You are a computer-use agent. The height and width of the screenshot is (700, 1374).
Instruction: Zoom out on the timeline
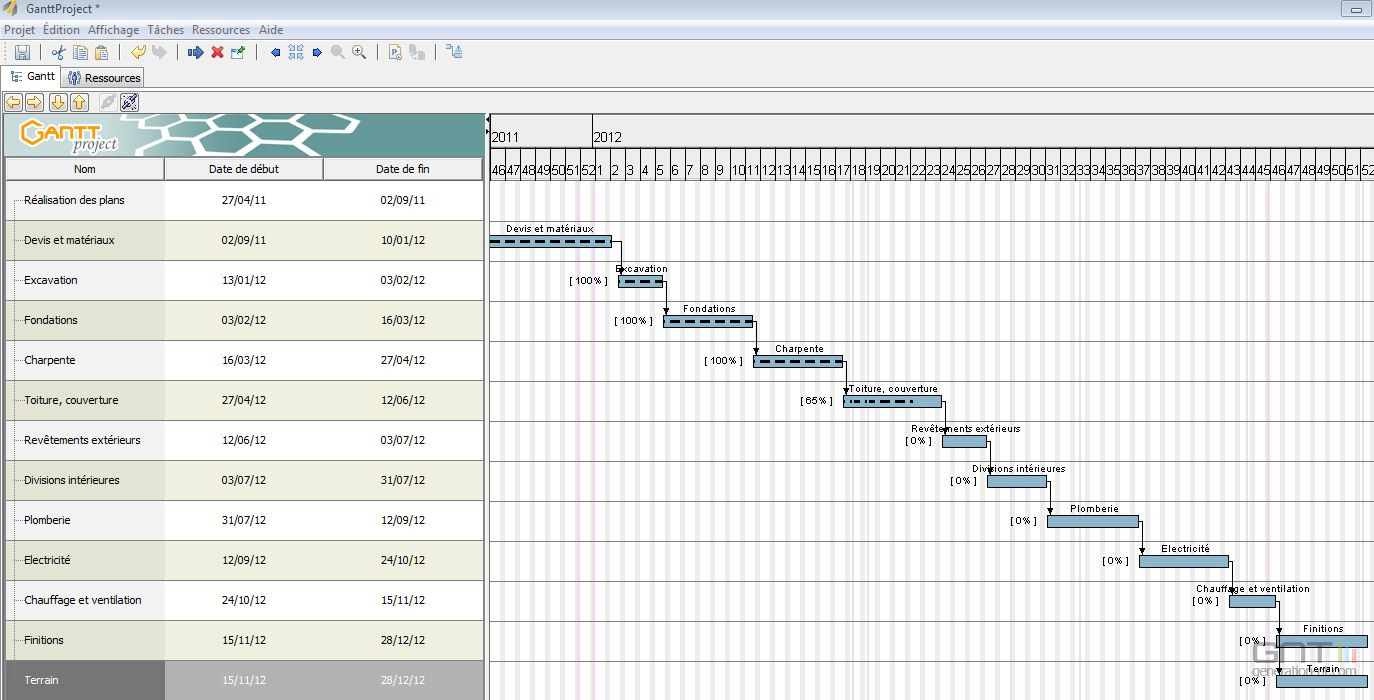pyautogui.click(x=336, y=52)
